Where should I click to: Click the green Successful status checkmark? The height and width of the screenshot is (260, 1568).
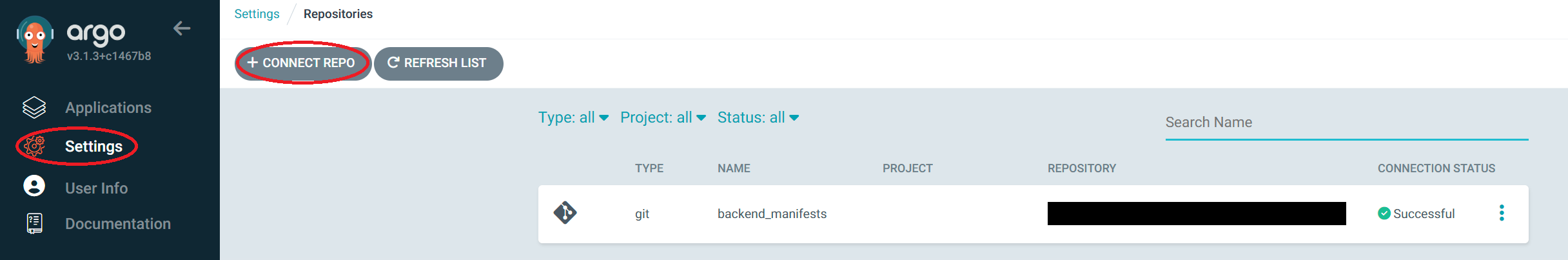click(1384, 214)
